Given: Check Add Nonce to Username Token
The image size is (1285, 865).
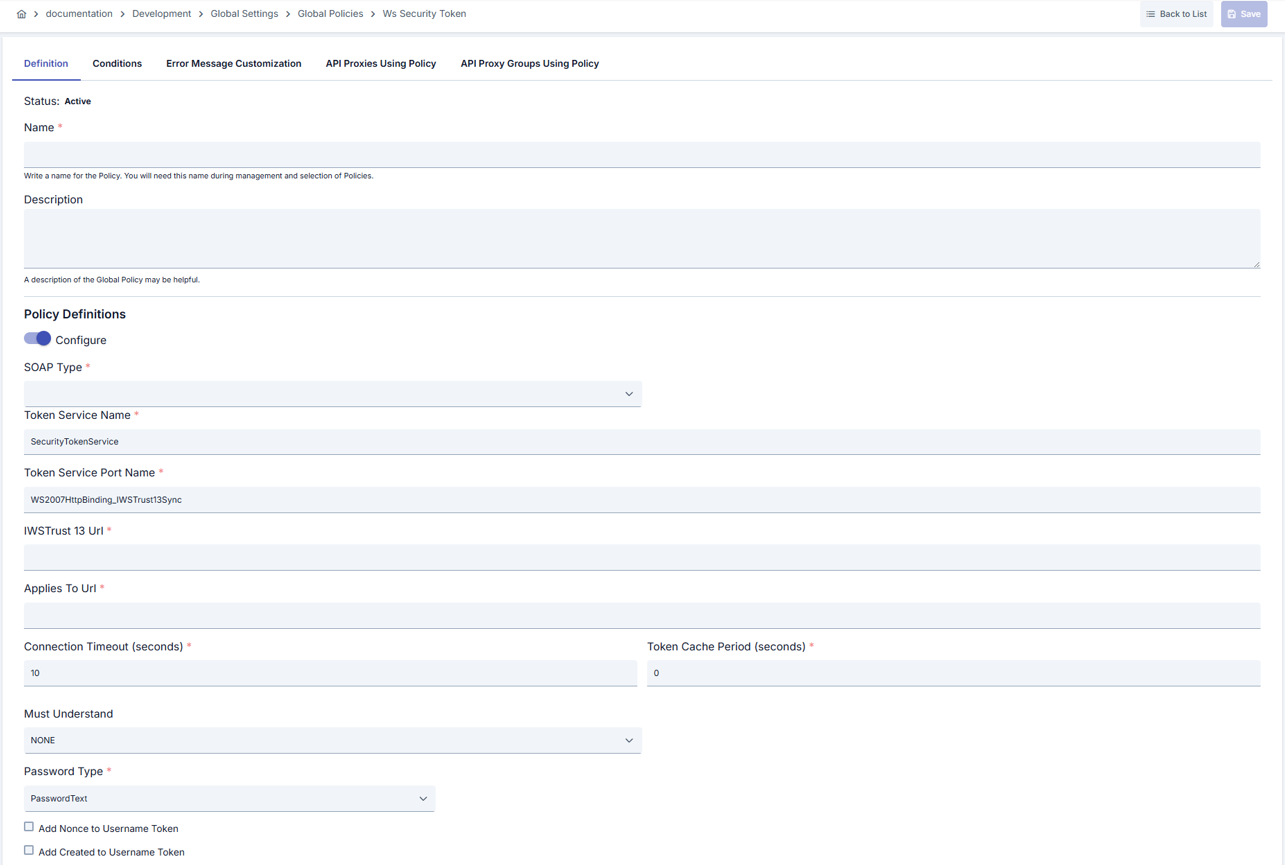Looking at the screenshot, I should [x=29, y=827].
